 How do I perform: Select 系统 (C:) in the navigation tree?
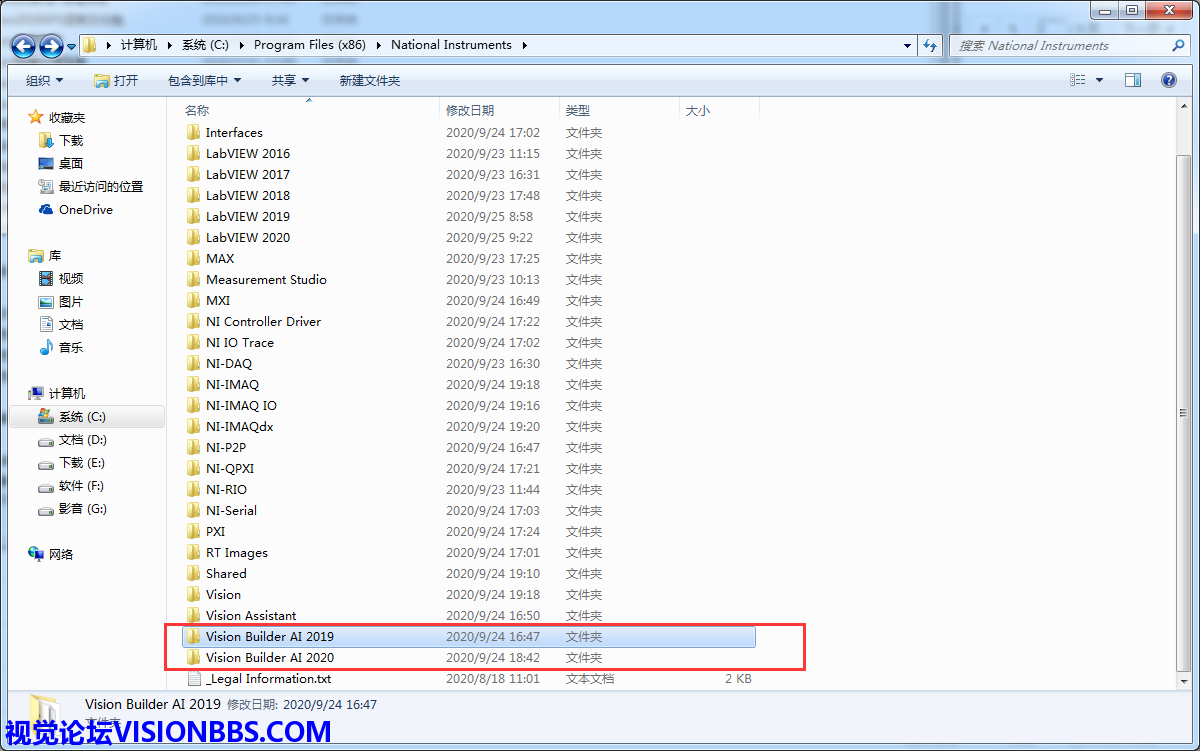(82, 416)
